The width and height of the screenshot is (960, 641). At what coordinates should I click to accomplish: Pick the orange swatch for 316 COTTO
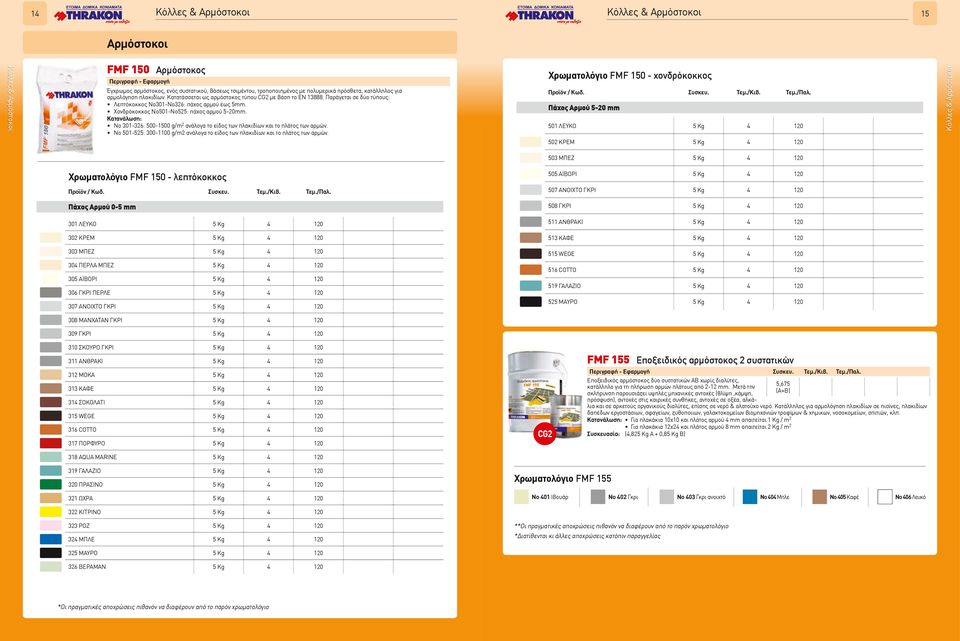point(51,430)
